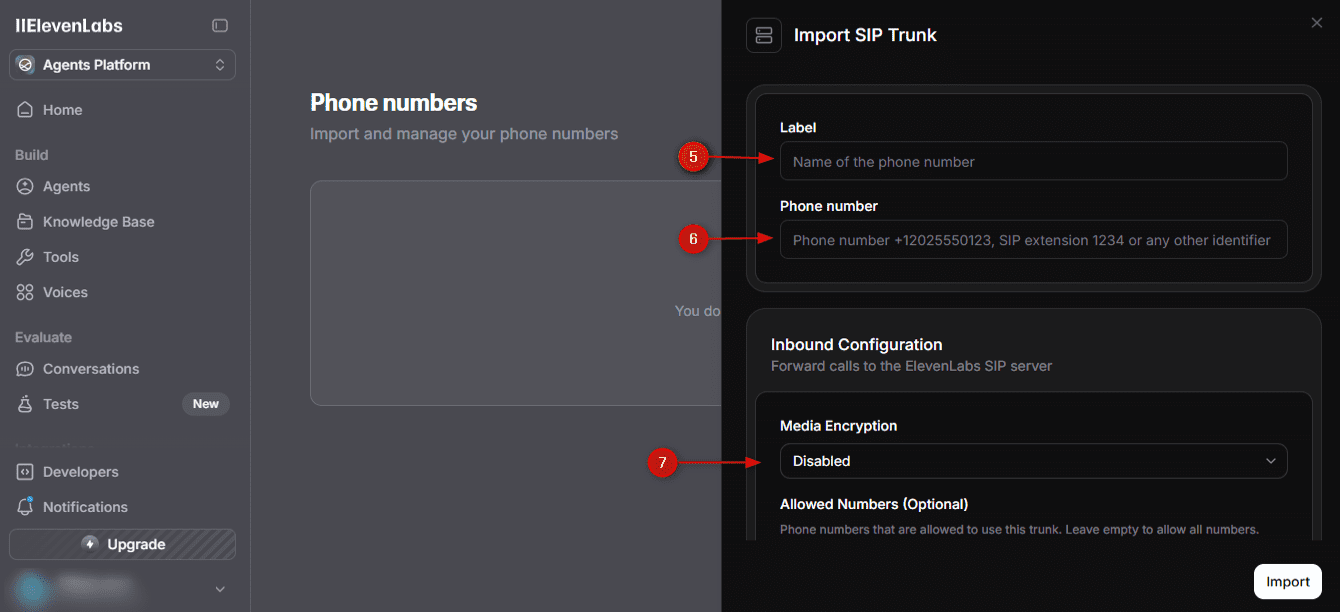This screenshot has width=1340, height=612.
Task: Click the Tools wrench icon
Action: click(25, 257)
